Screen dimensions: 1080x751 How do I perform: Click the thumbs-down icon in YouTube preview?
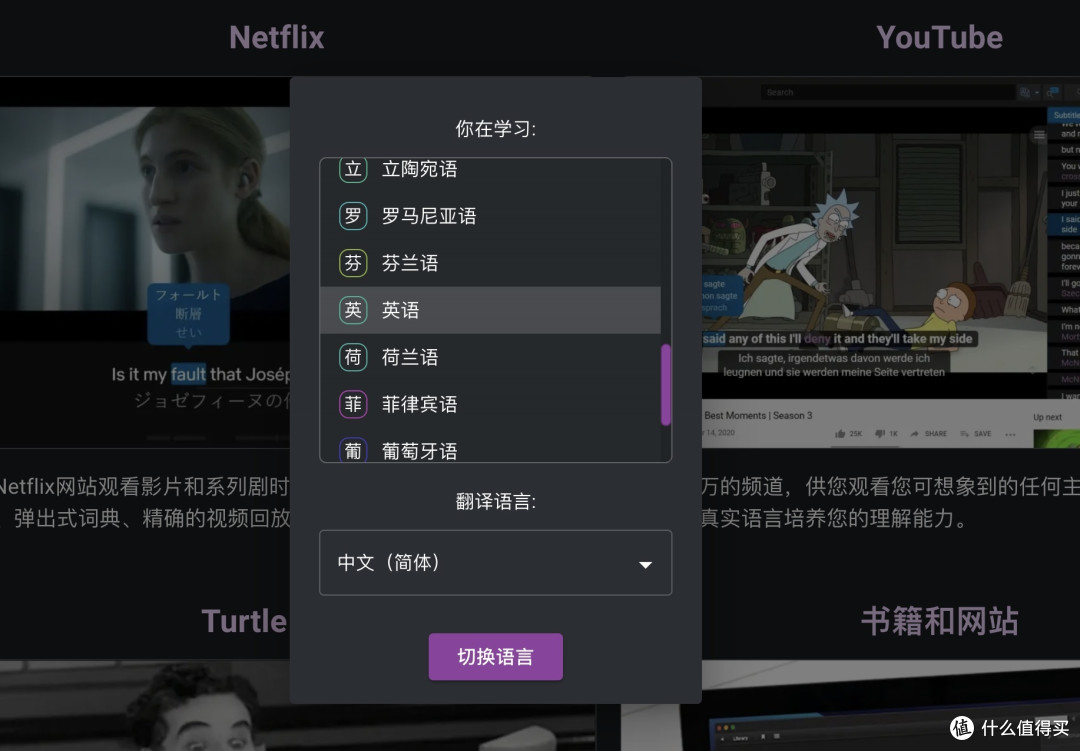click(880, 434)
